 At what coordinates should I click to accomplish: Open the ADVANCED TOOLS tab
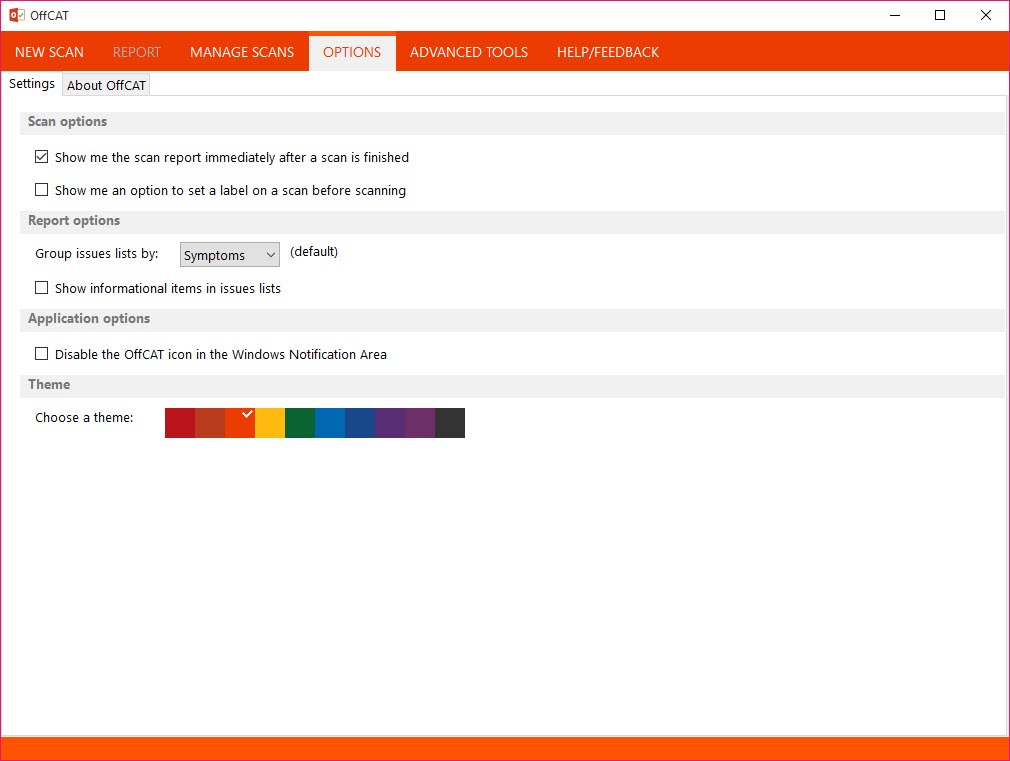tap(469, 52)
